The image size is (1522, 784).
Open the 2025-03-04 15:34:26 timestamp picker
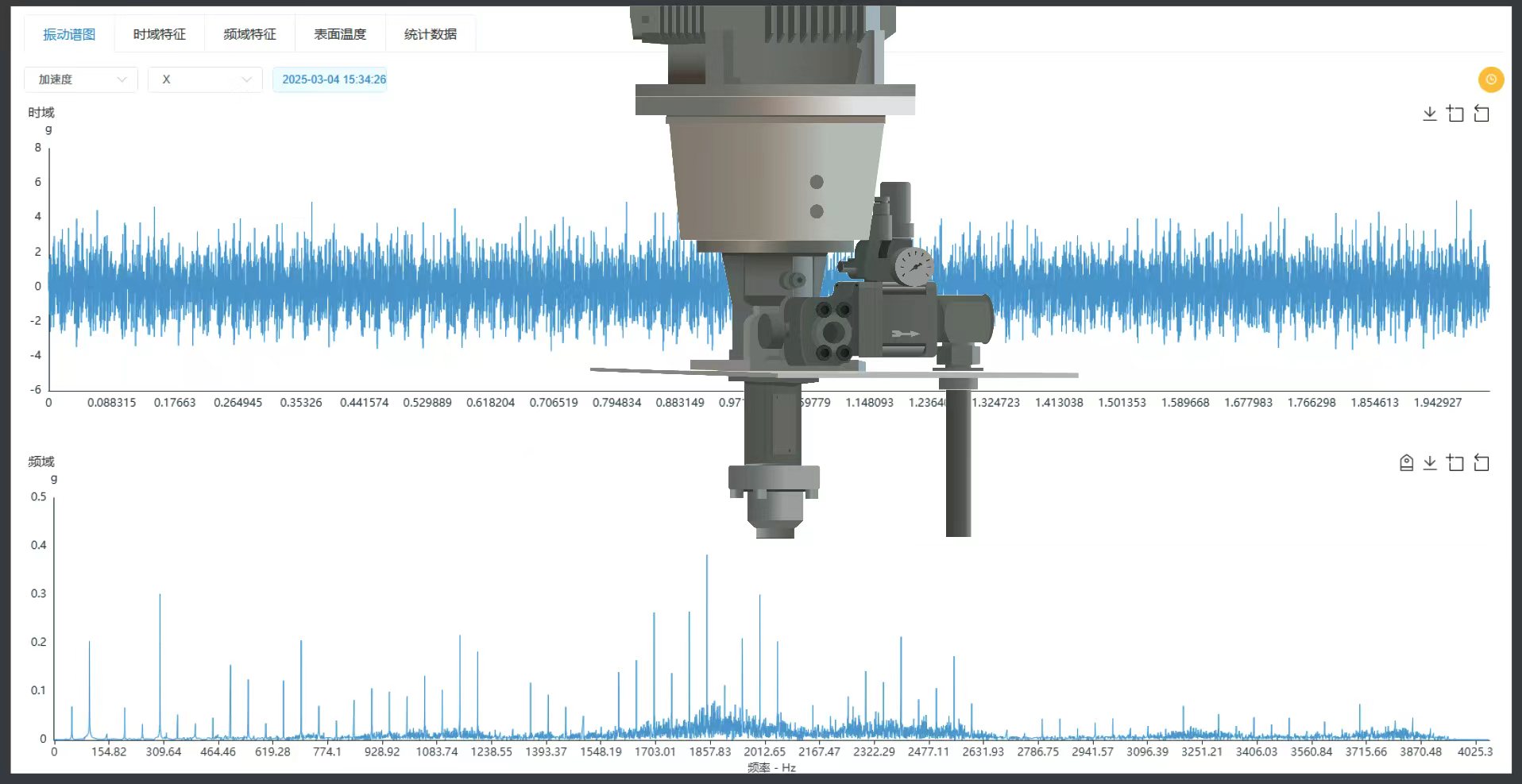tap(334, 79)
